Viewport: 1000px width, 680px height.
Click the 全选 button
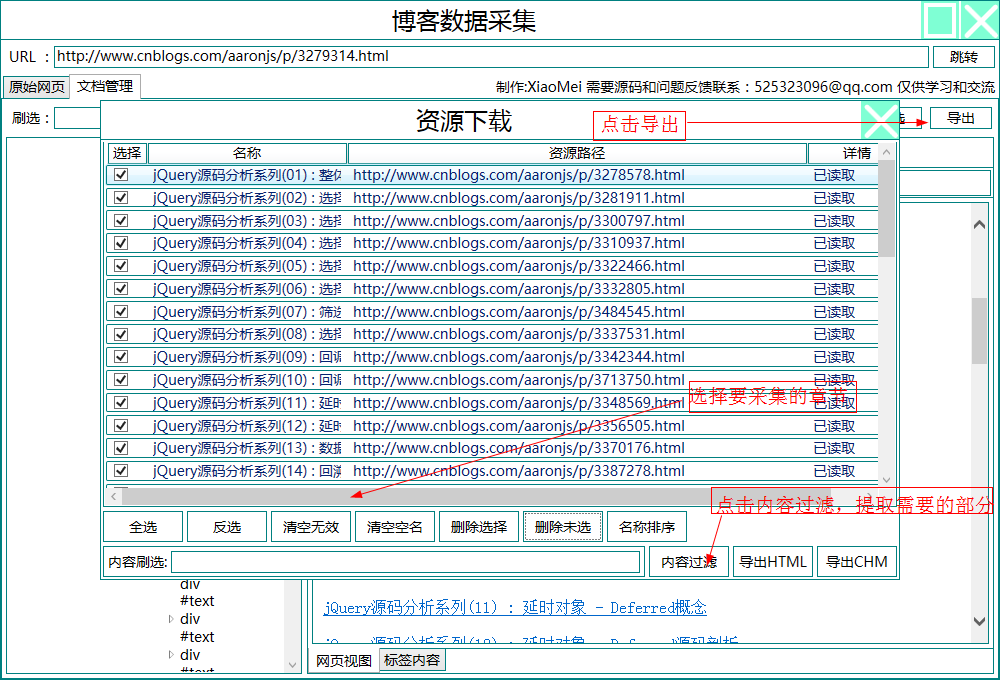(x=143, y=527)
